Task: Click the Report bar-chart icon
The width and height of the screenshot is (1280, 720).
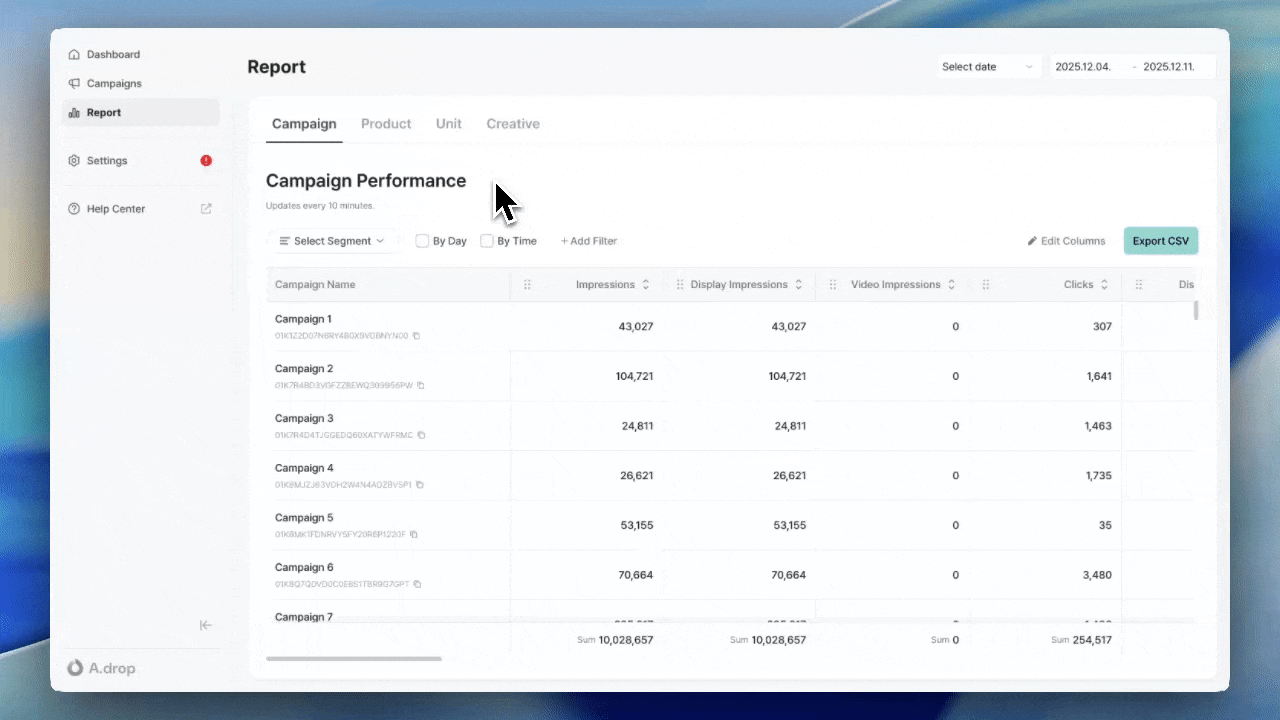Action: click(x=73, y=112)
